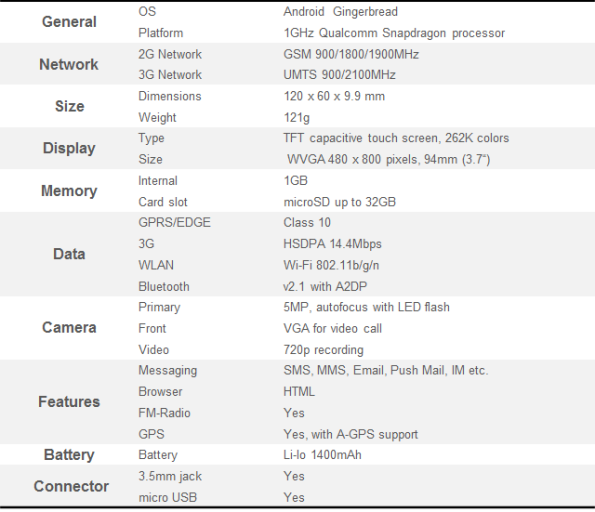Viewport: 595px width, 512px height.
Task: Select the 120 x 60 x 9.9 mm dimensions
Action: [x=334, y=96]
